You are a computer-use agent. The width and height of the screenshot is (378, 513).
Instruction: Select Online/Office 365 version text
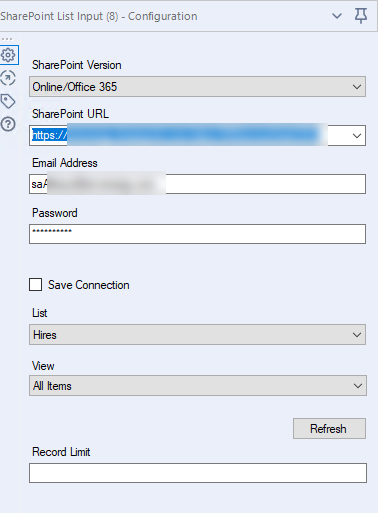click(x=75, y=87)
